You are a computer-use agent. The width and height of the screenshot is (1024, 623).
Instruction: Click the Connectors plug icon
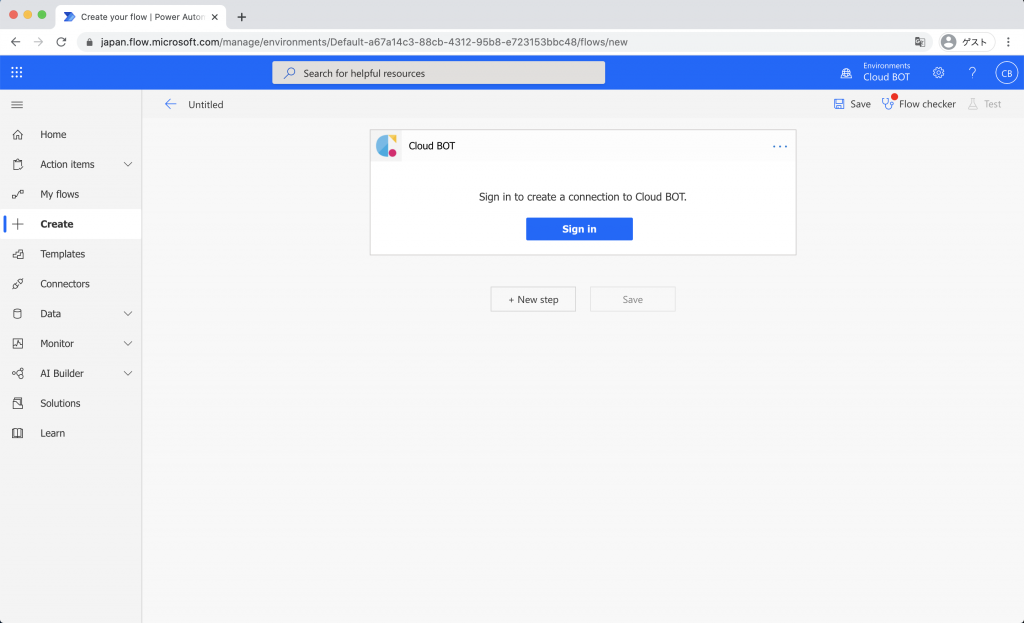pyautogui.click(x=18, y=284)
